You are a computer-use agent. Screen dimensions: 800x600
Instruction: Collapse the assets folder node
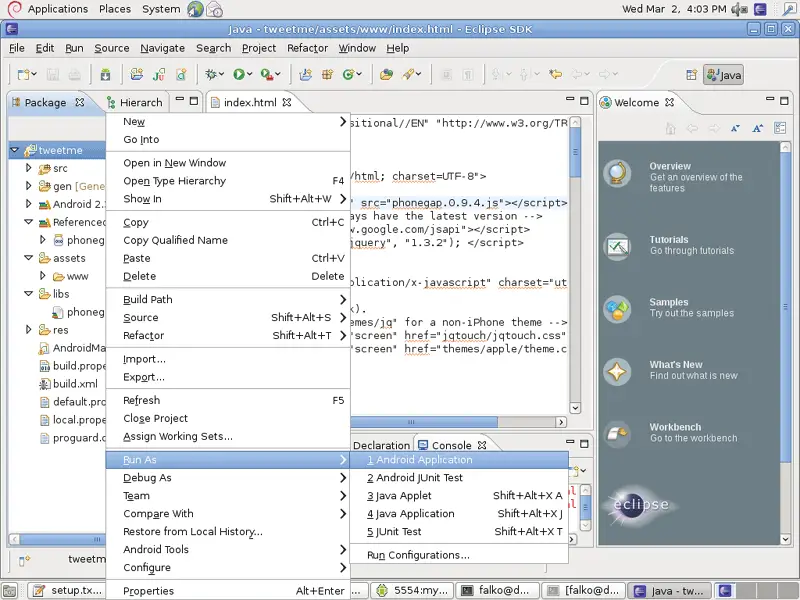point(29,258)
